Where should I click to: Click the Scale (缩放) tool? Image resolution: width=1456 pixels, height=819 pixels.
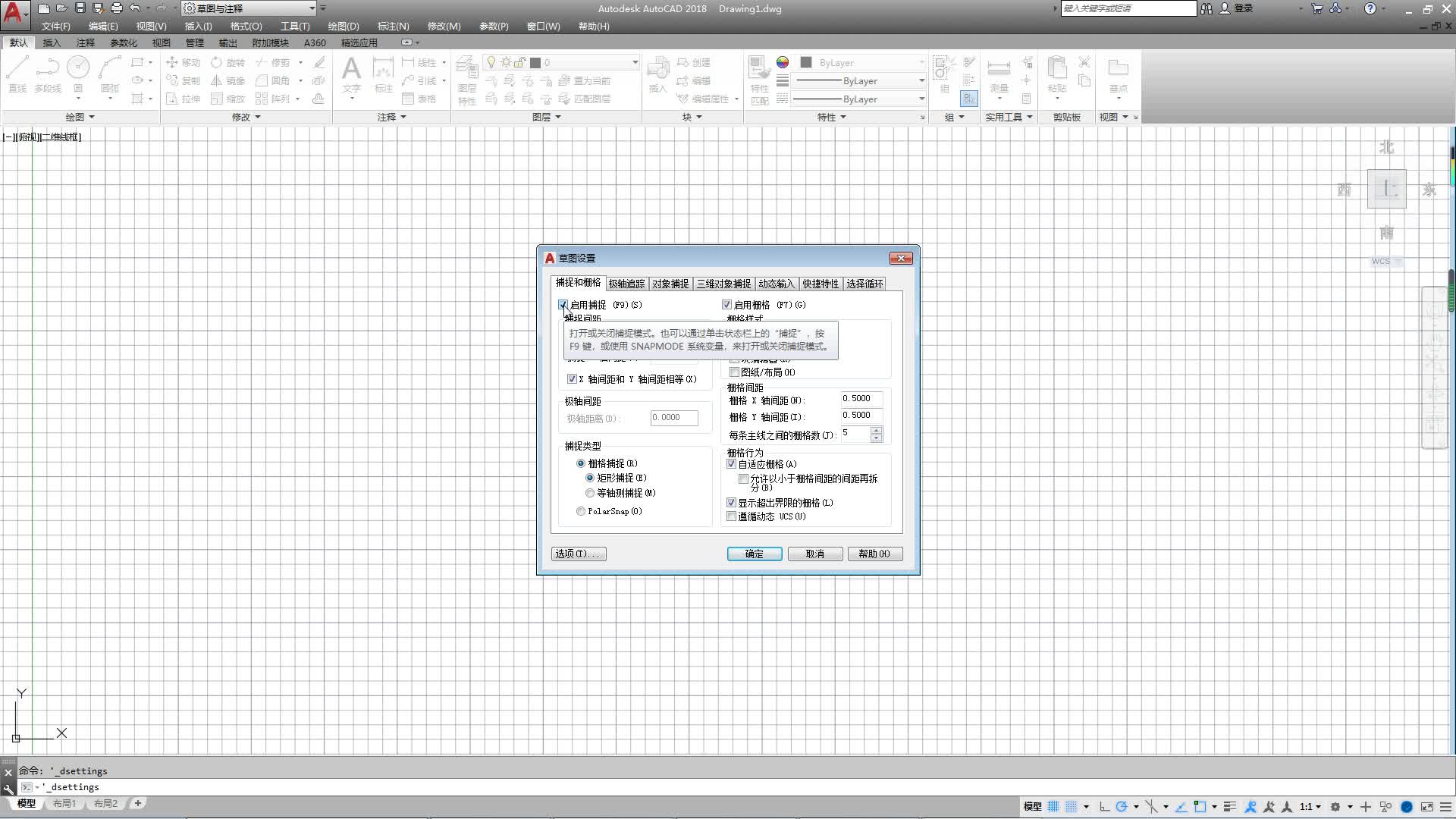coord(228,99)
